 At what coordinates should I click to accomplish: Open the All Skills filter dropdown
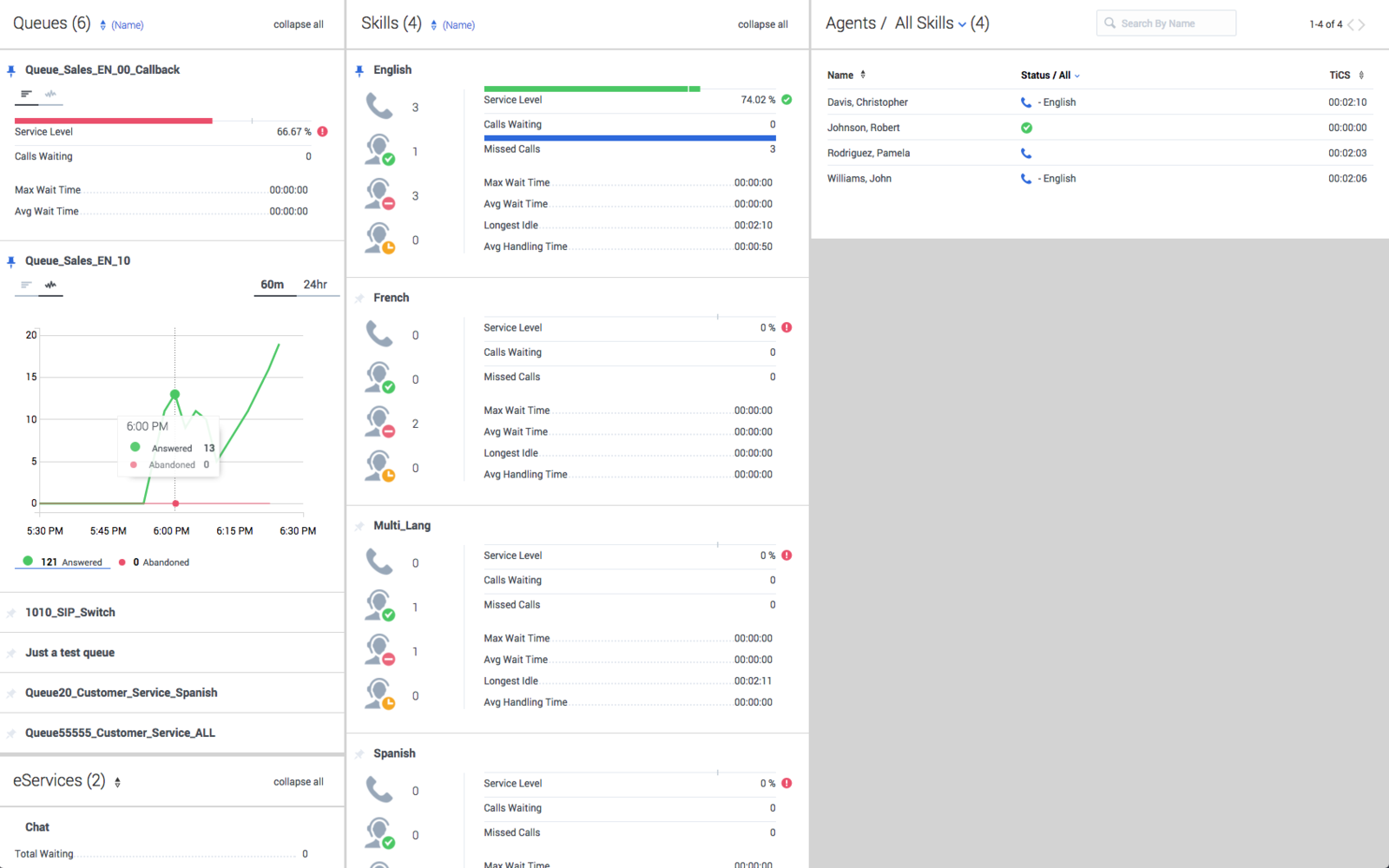point(931,23)
